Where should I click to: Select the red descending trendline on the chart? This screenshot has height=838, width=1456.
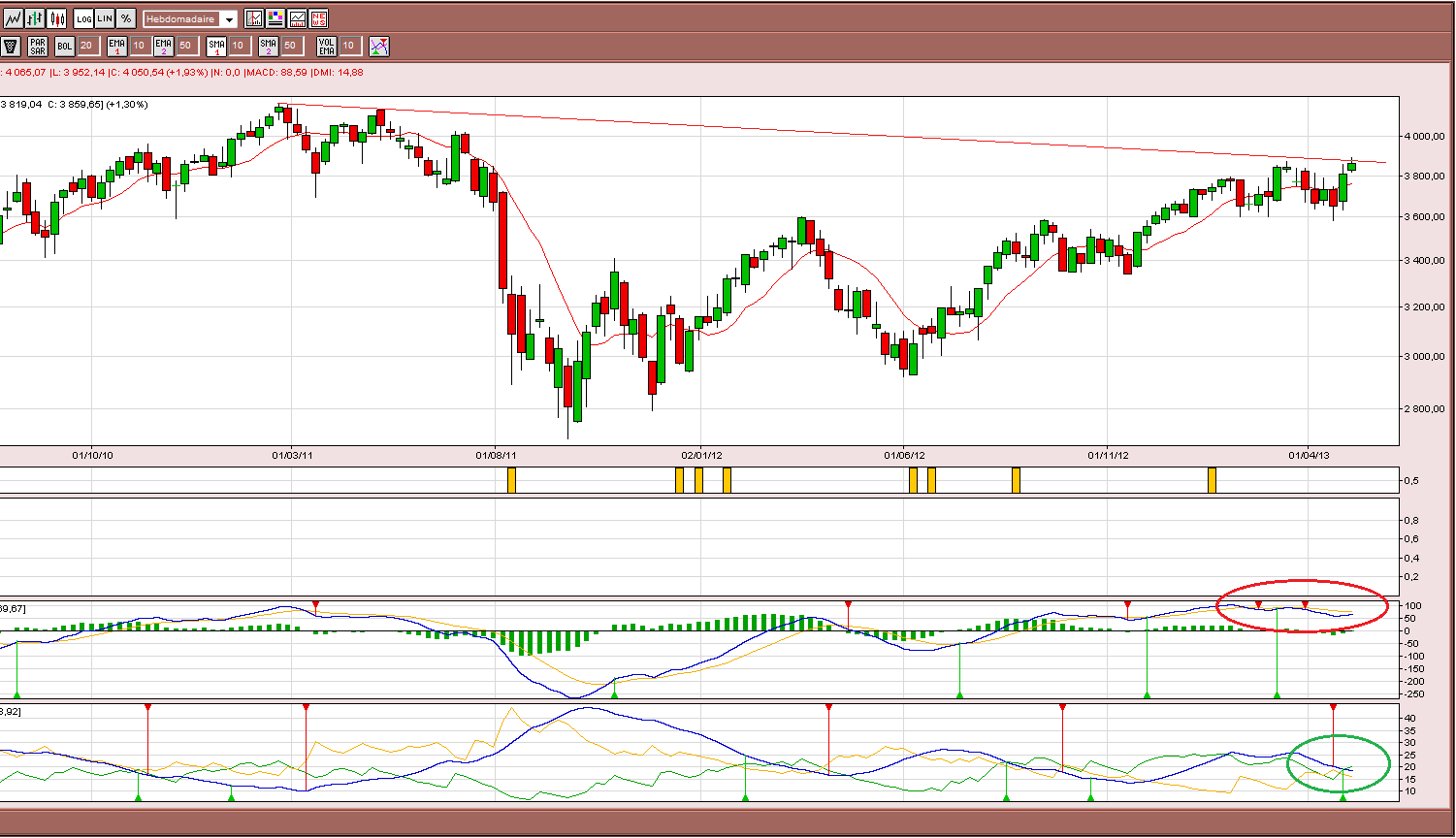(834, 134)
